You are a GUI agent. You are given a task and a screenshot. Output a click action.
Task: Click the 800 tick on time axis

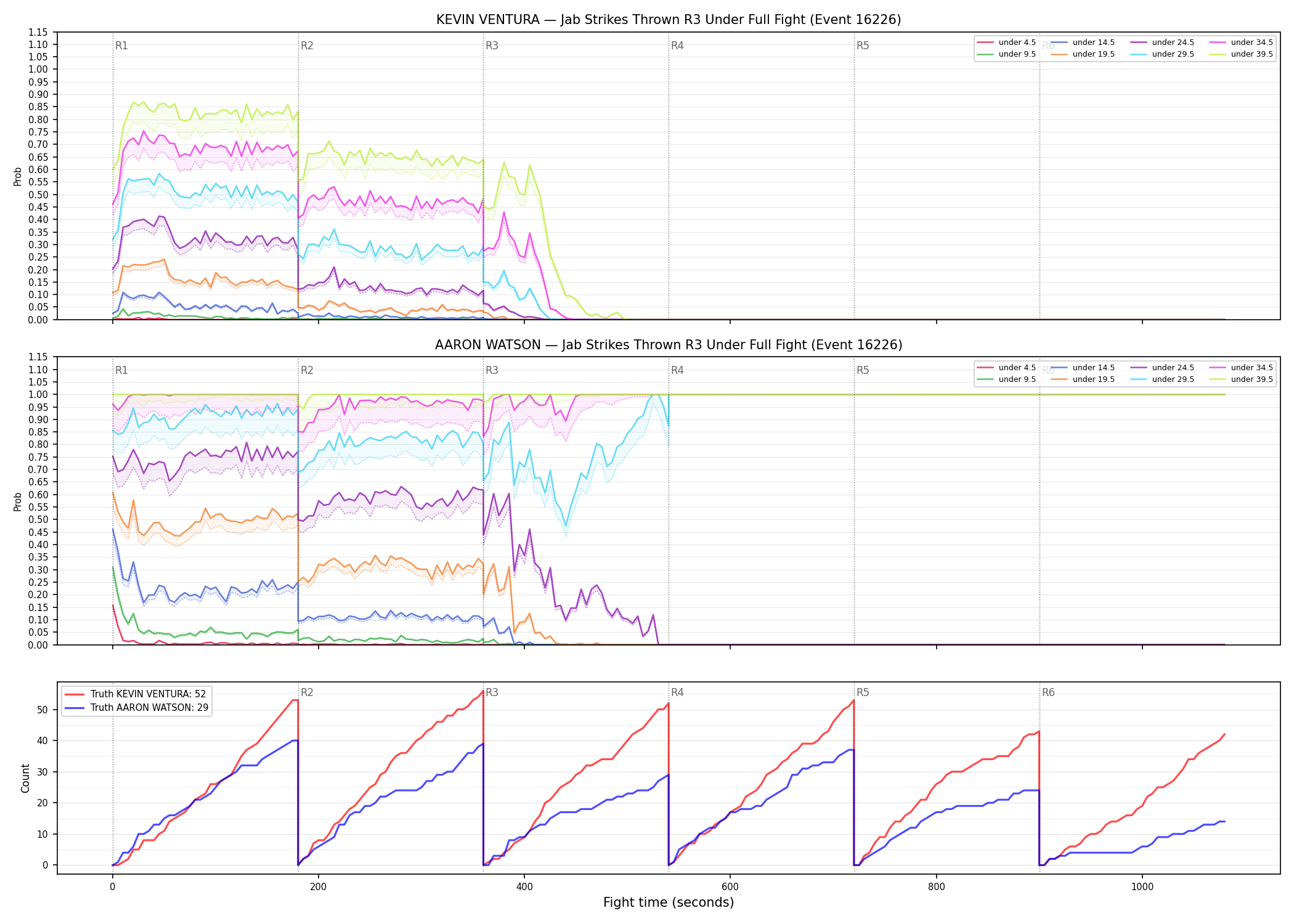pos(936,887)
